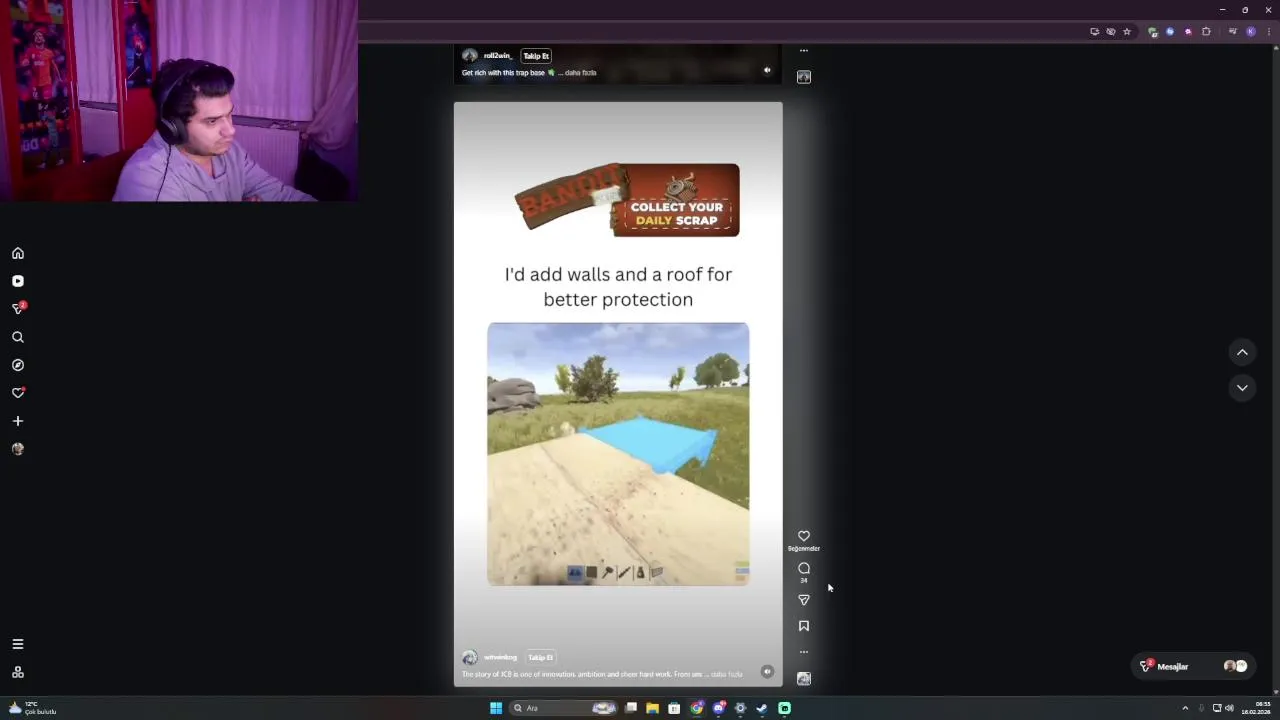Go to the previous reel with the up chevron
The height and width of the screenshot is (720, 1280).
[x=1242, y=352]
